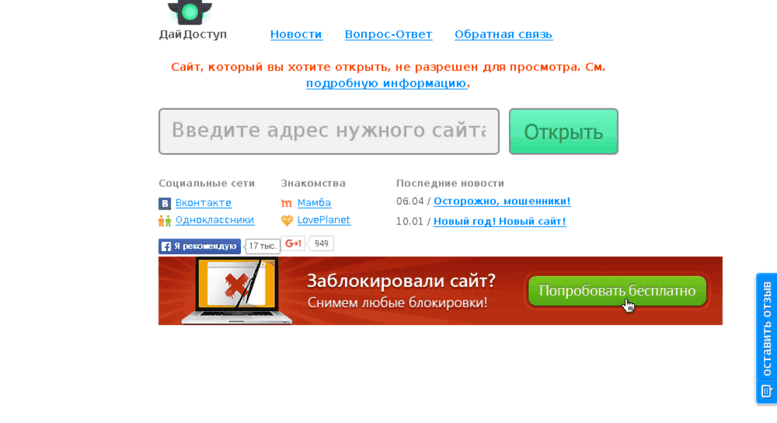Click the laptop image in the banner
The image size is (777, 423).
pos(237,291)
